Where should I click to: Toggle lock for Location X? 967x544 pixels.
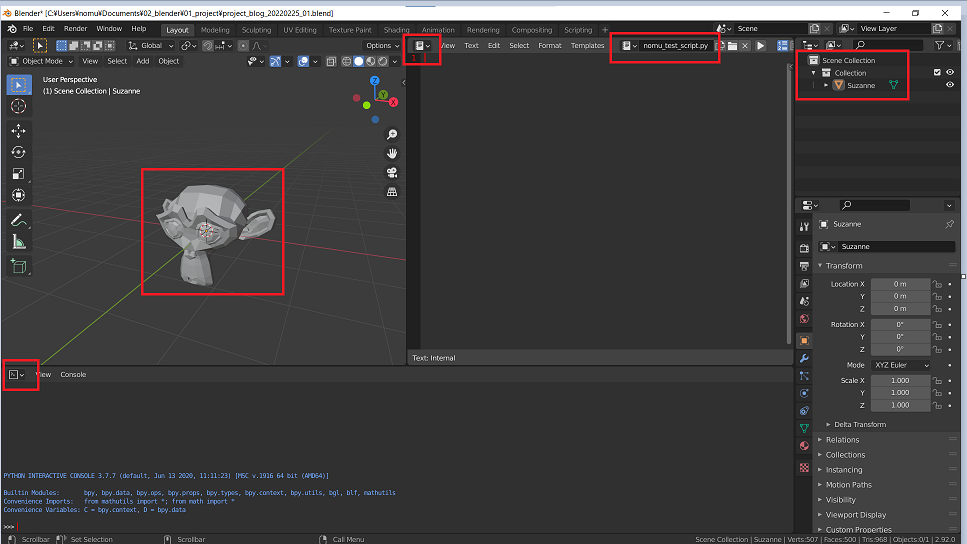pos(937,284)
